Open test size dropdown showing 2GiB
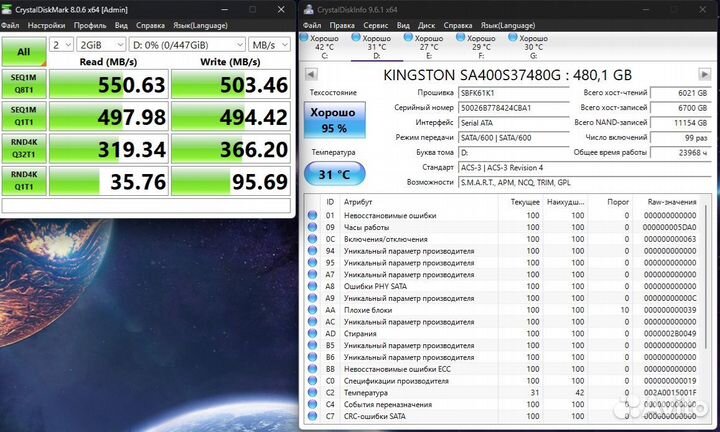The height and width of the screenshot is (432, 720). (x=101, y=45)
